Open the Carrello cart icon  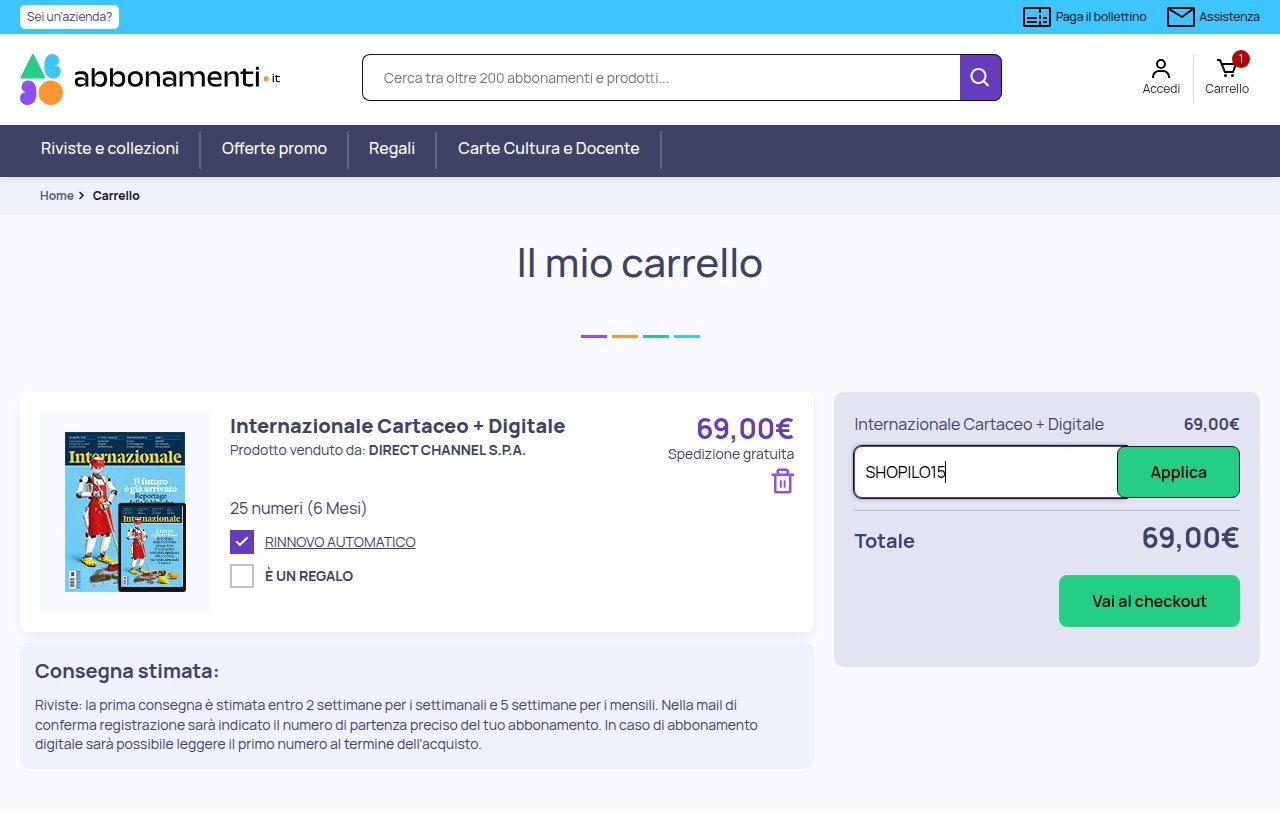pos(1227,77)
